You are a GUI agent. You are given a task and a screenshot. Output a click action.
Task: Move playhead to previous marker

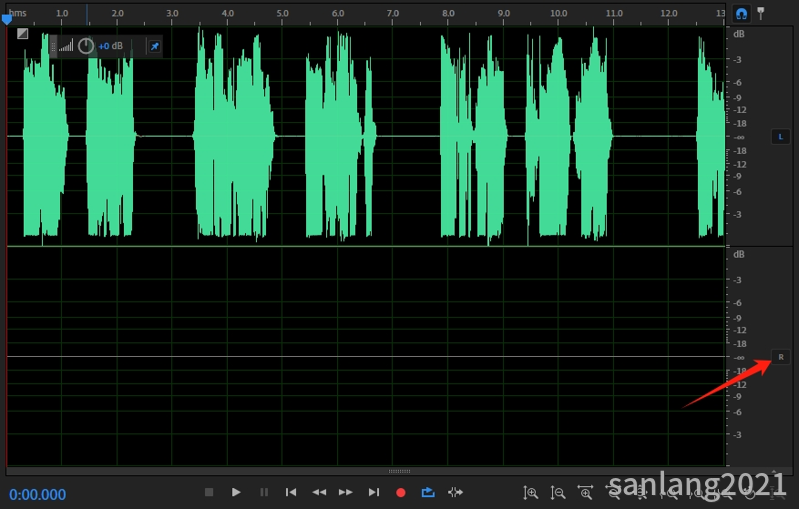[291, 492]
